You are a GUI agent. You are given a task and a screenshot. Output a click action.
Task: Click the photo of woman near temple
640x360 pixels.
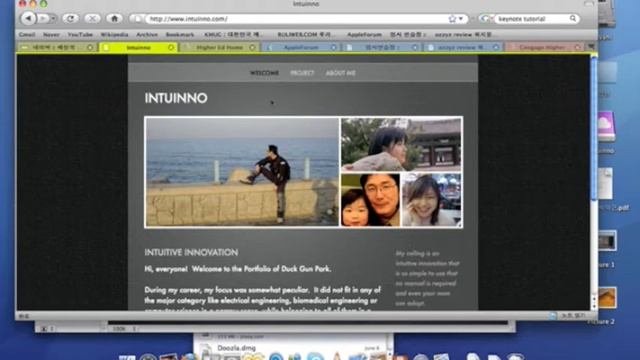pos(401,144)
